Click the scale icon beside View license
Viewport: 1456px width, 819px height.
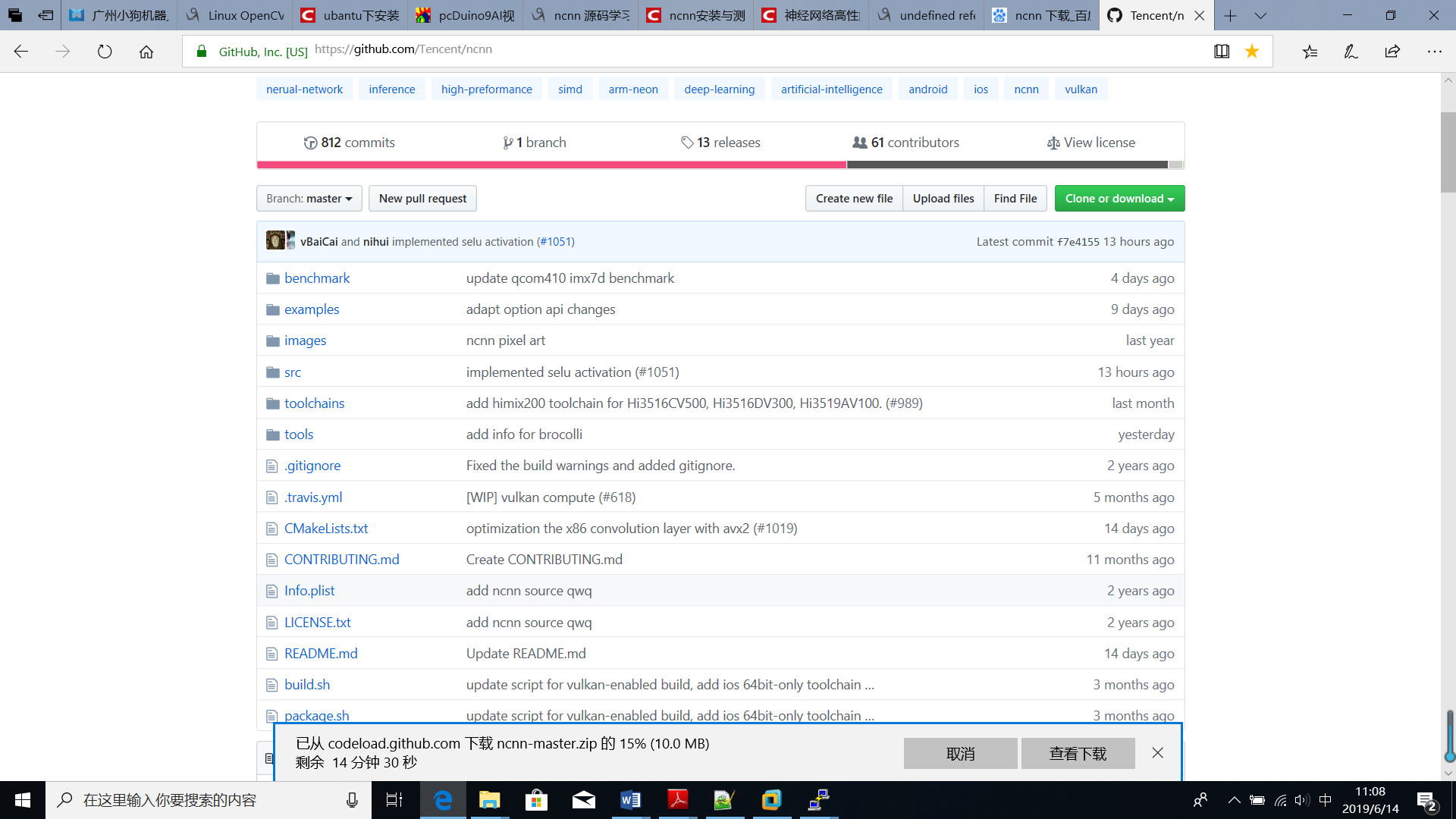pyautogui.click(x=1054, y=143)
